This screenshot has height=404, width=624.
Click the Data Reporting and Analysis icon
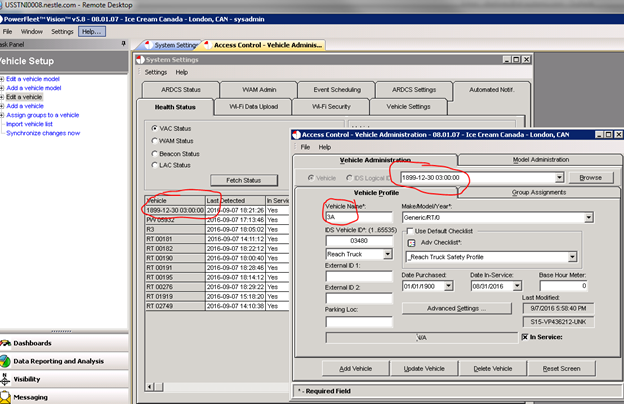click(7, 361)
